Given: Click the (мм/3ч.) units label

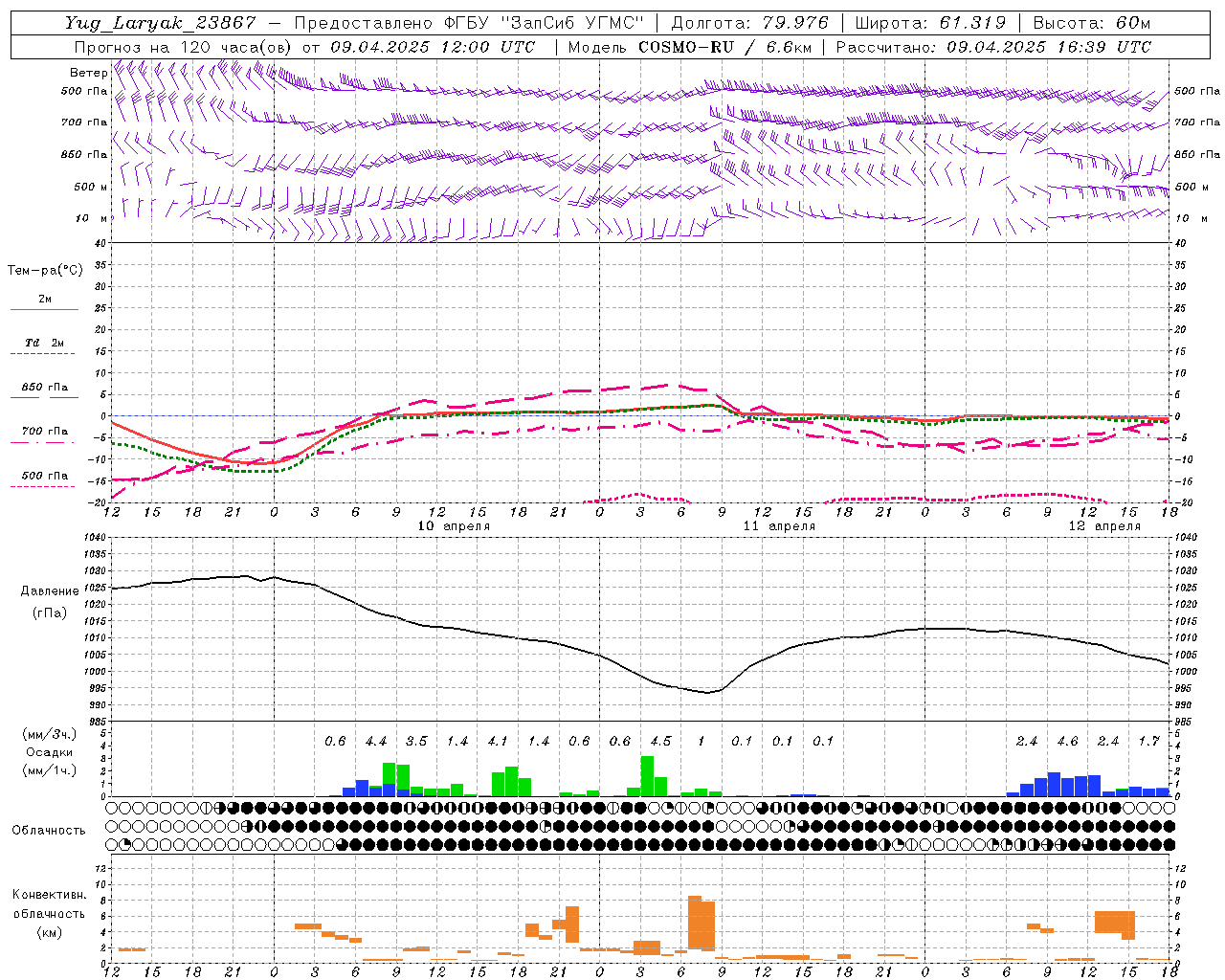Looking at the screenshot, I should point(49,734).
